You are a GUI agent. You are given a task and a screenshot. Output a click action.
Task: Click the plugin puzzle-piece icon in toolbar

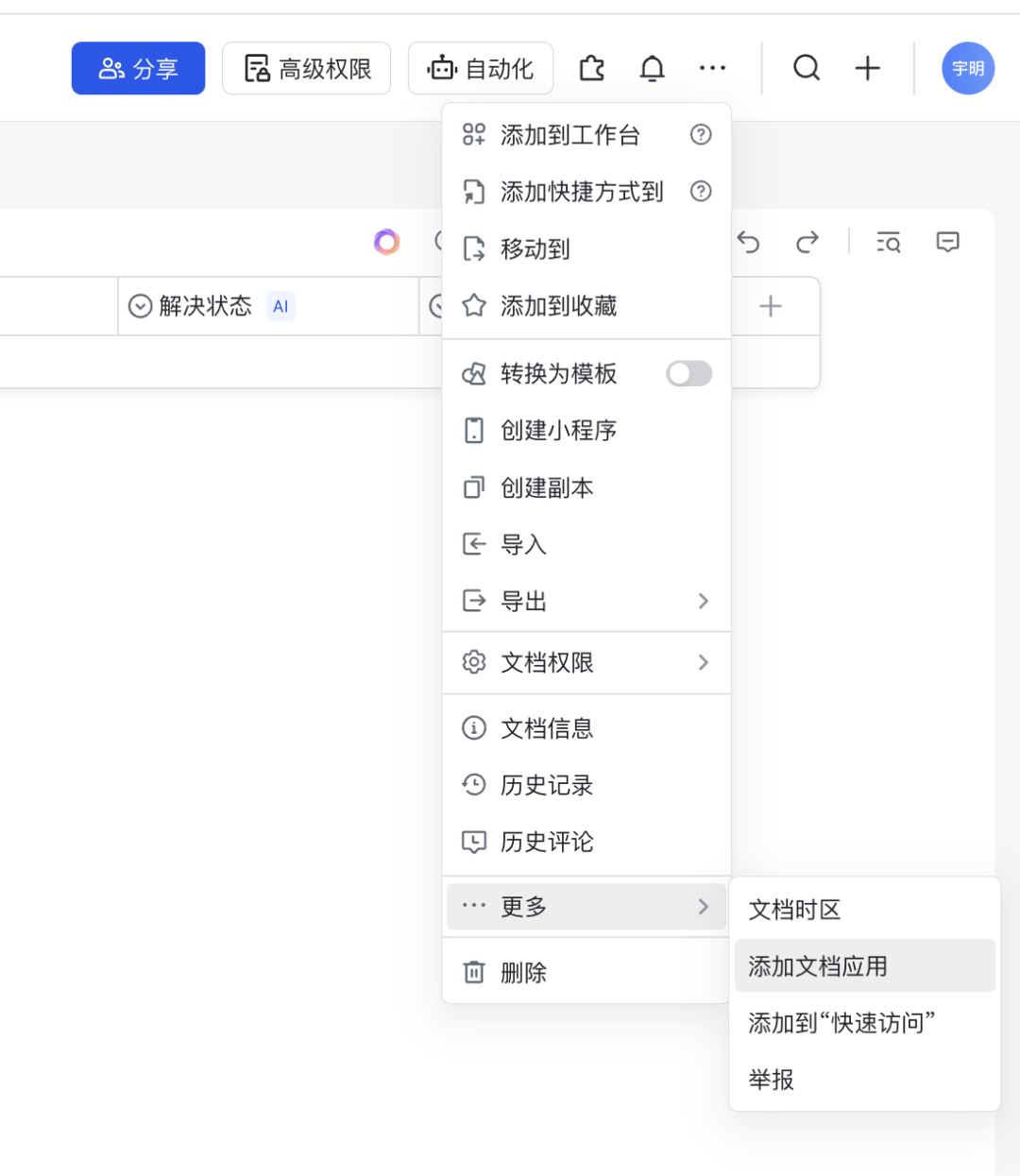(x=592, y=68)
